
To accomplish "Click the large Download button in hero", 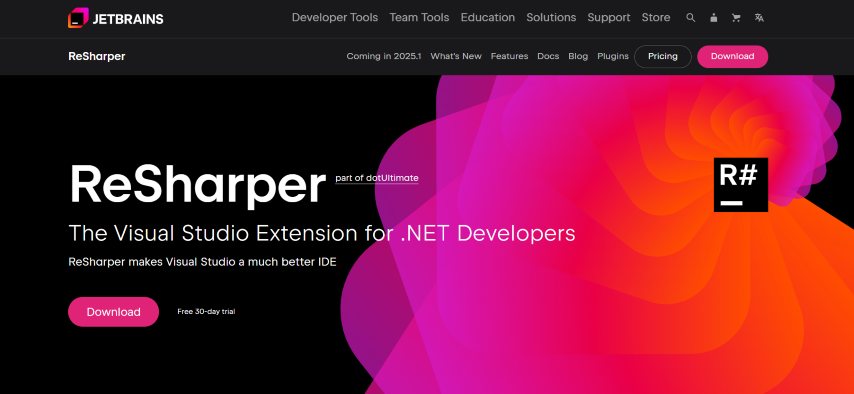I will [113, 312].
